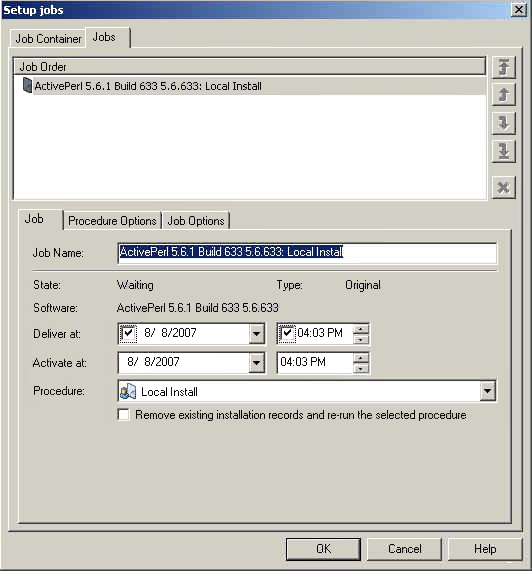Click the Local Install procedure icon
The image size is (532, 571).
128,391
